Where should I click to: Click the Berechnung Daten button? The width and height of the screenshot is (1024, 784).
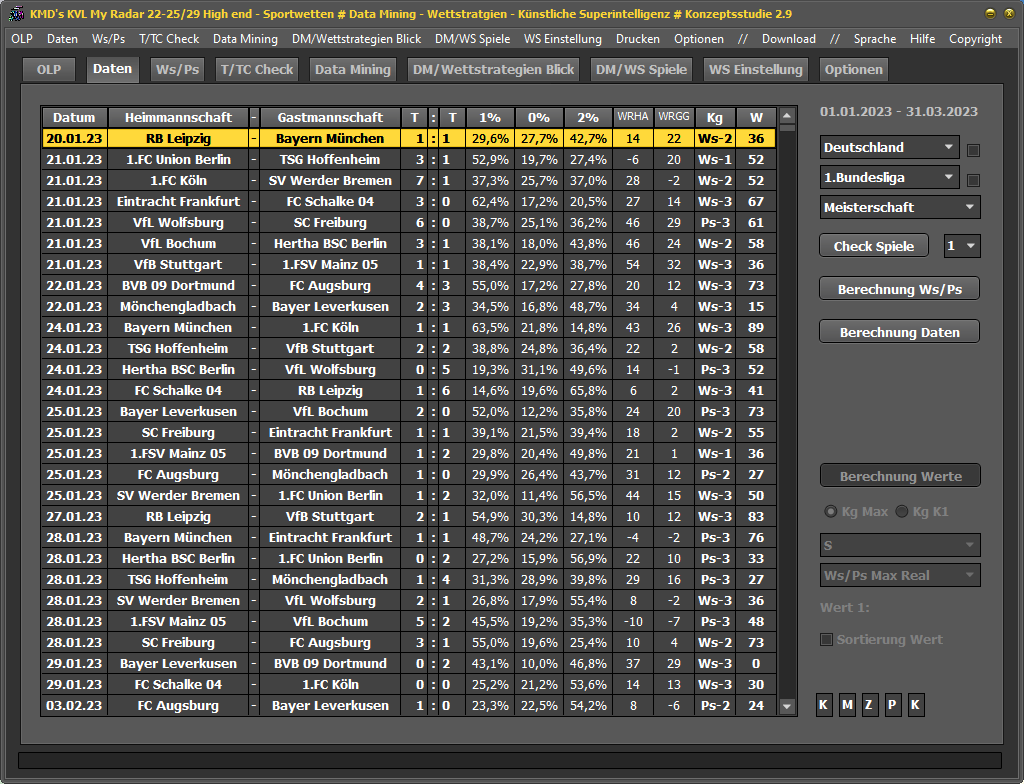(899, 332)
